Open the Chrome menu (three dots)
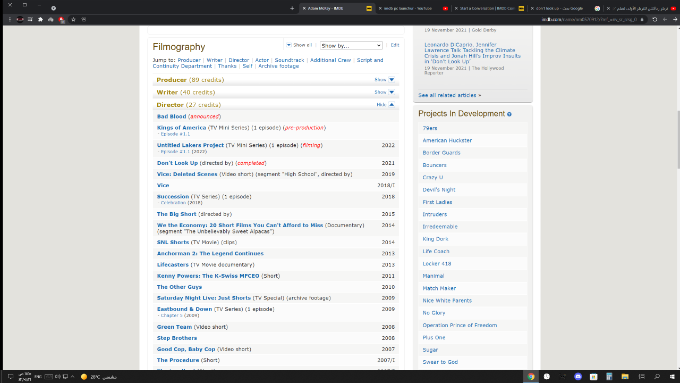The height and width of the screenshot is (383, 680). (x=10, y=20)
